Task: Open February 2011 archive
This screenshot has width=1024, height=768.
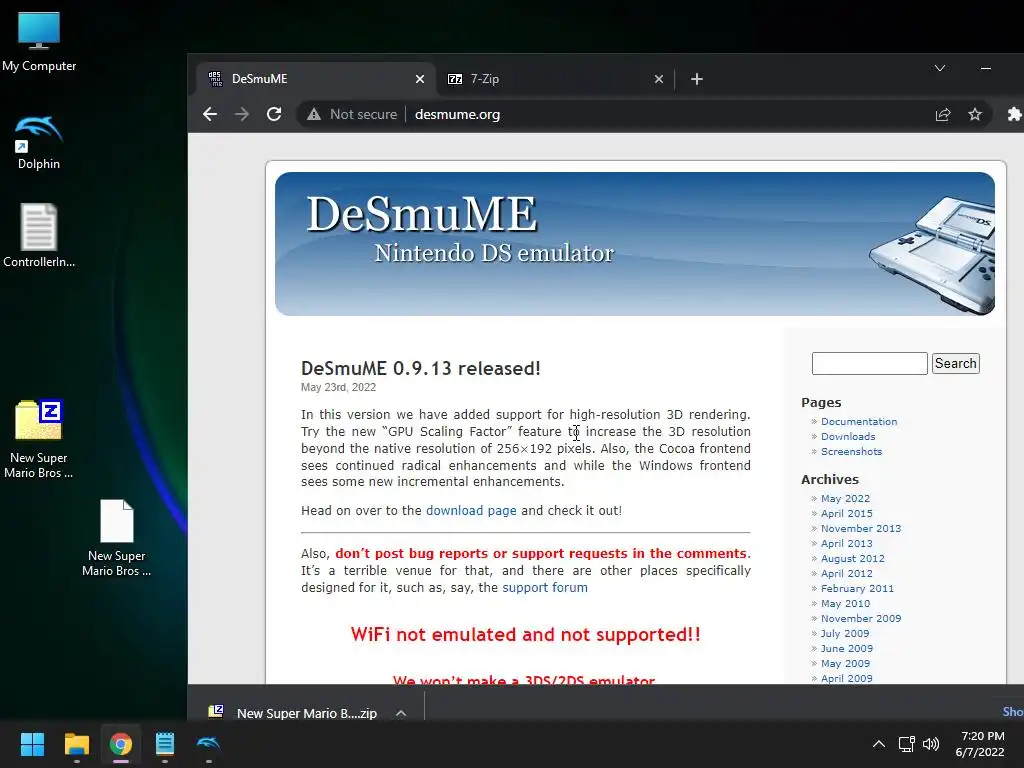Action: point(857,589)
